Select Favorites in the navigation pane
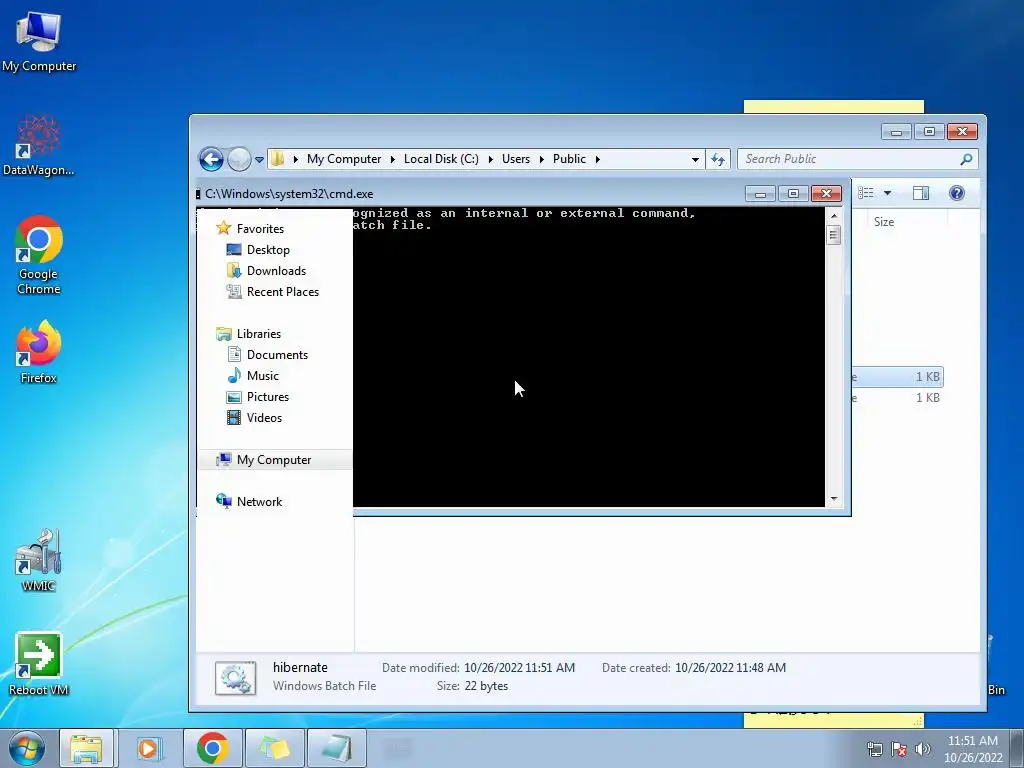The width and height of the screenshot is (1024, 768). [x=260, y=229]
